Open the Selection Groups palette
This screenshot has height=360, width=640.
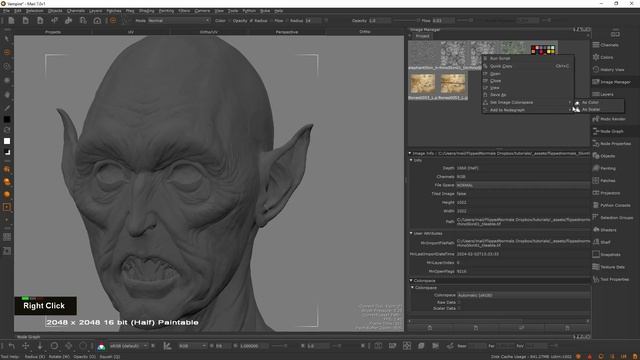(613, 218)
